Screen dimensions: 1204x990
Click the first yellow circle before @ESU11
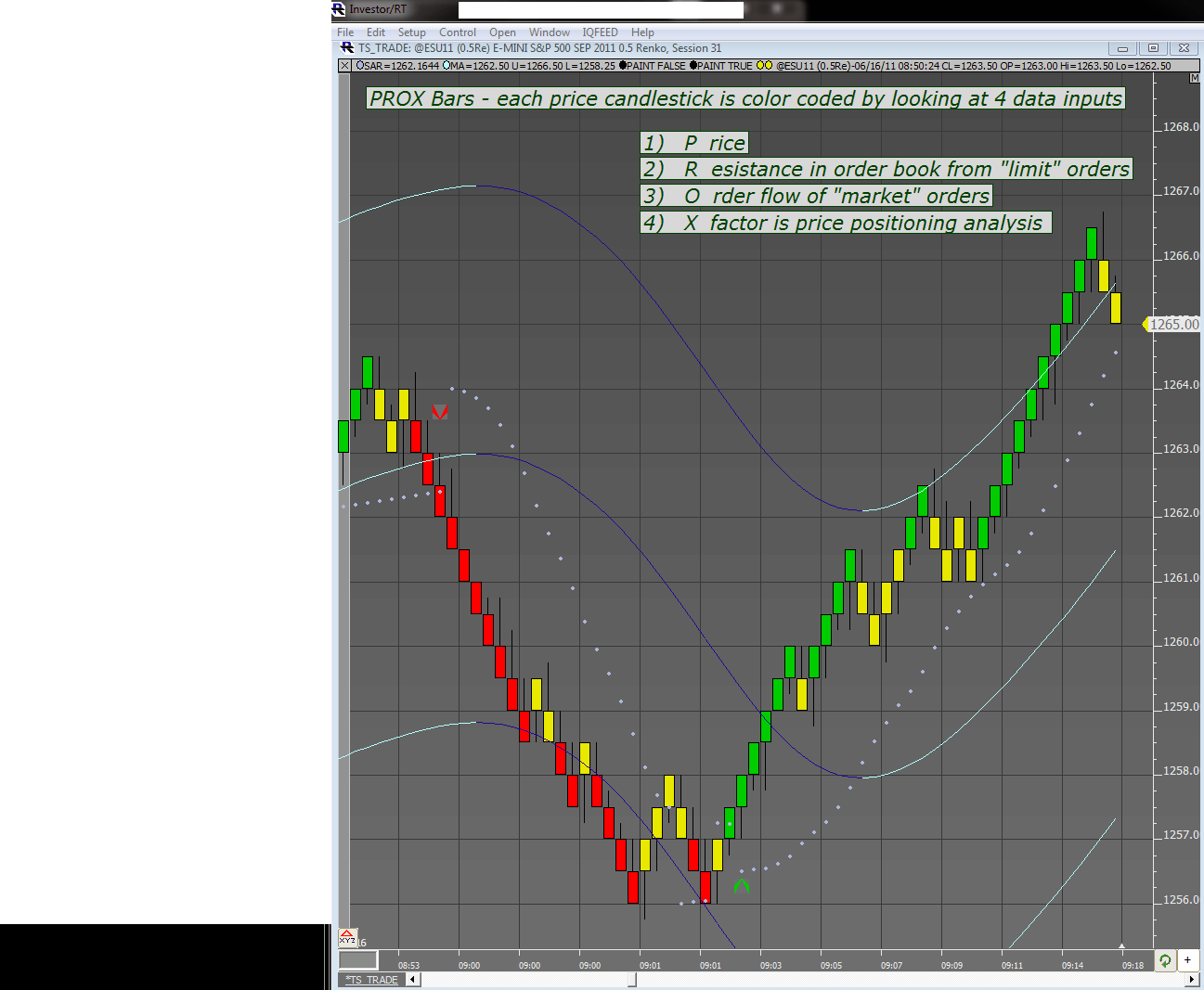(760, 66)
